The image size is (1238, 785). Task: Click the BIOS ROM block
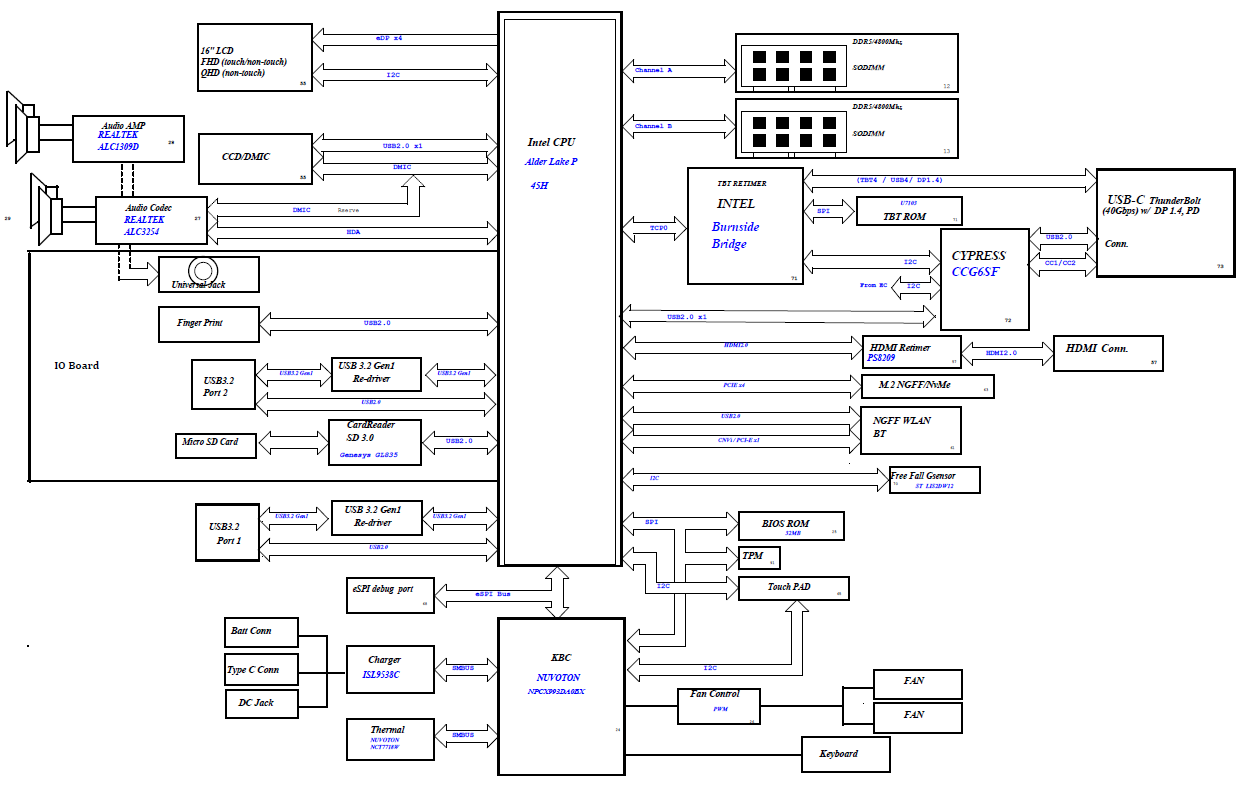790,526
